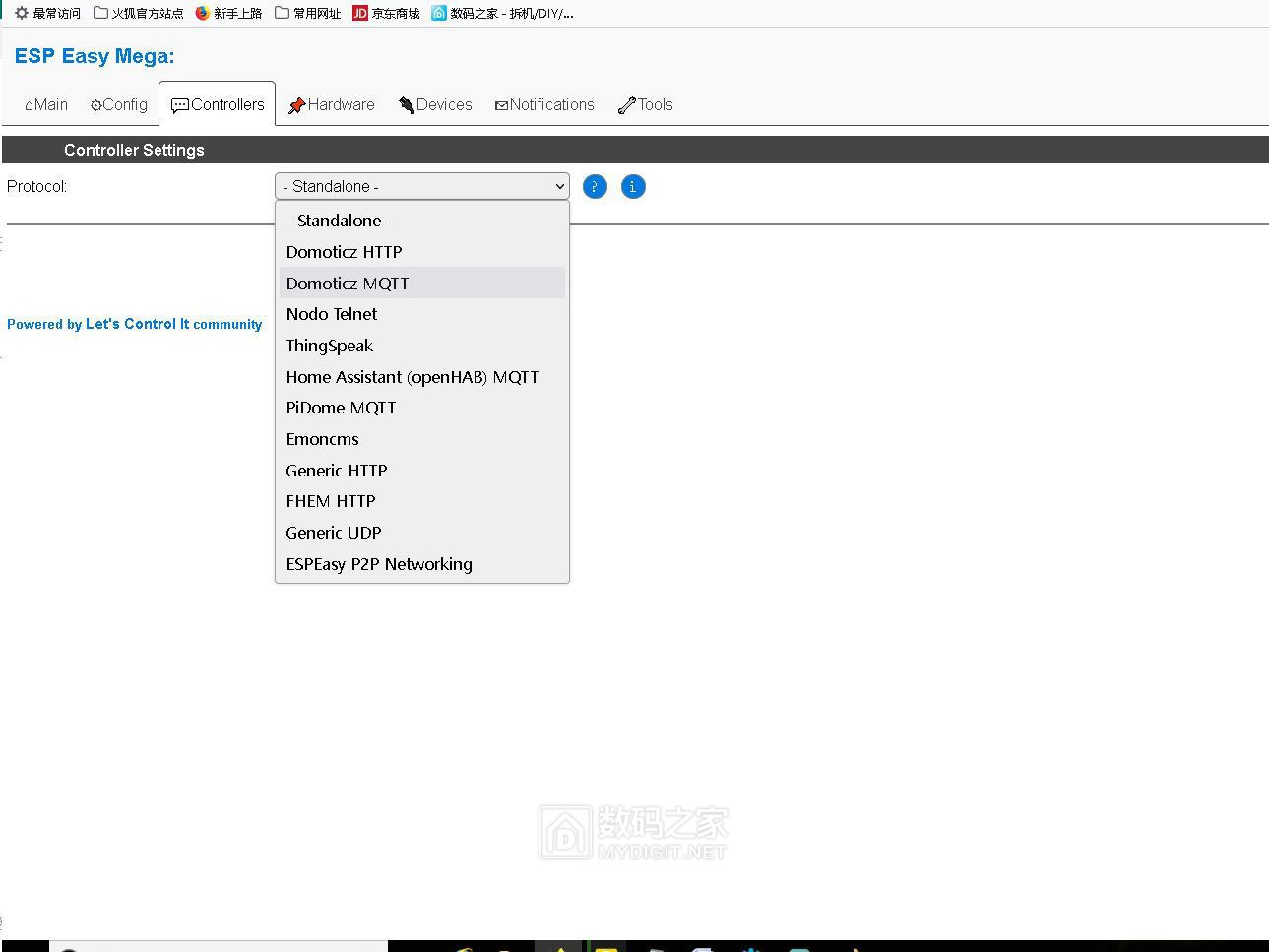The height and width of the screenshot is (952, 1269).
Task: Open the 火狐官方站点 bookmark folder
Action: 139,13
